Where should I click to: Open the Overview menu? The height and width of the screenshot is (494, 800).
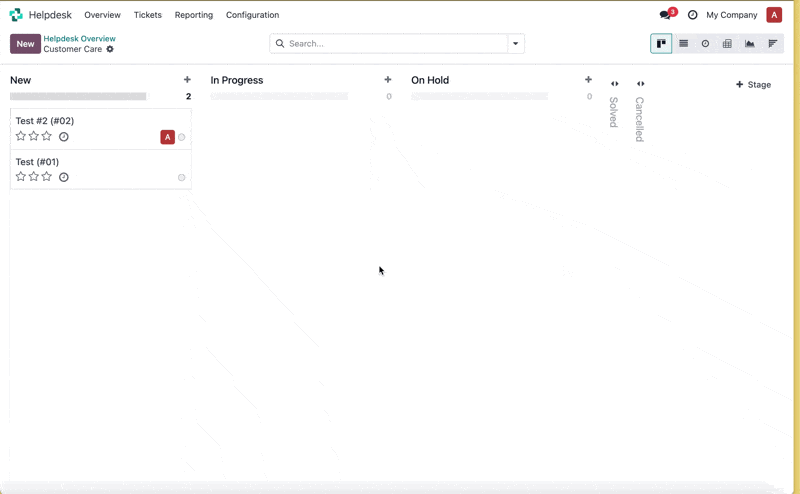[103, 15]
